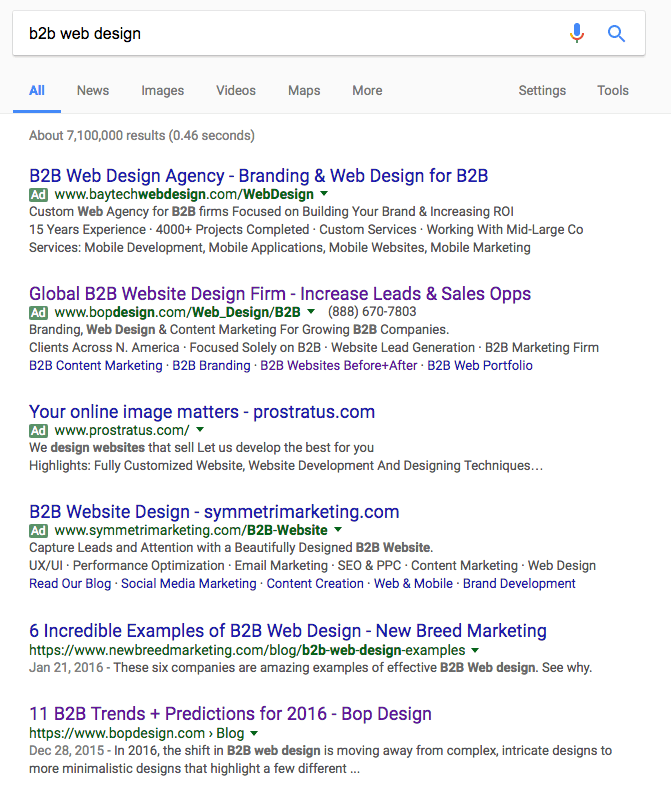Expand dropdown arrow next to baytechwebdesign.com URL
Image resolution: width=671 pixels, height=792 pixels.
[x=324, y=193]
